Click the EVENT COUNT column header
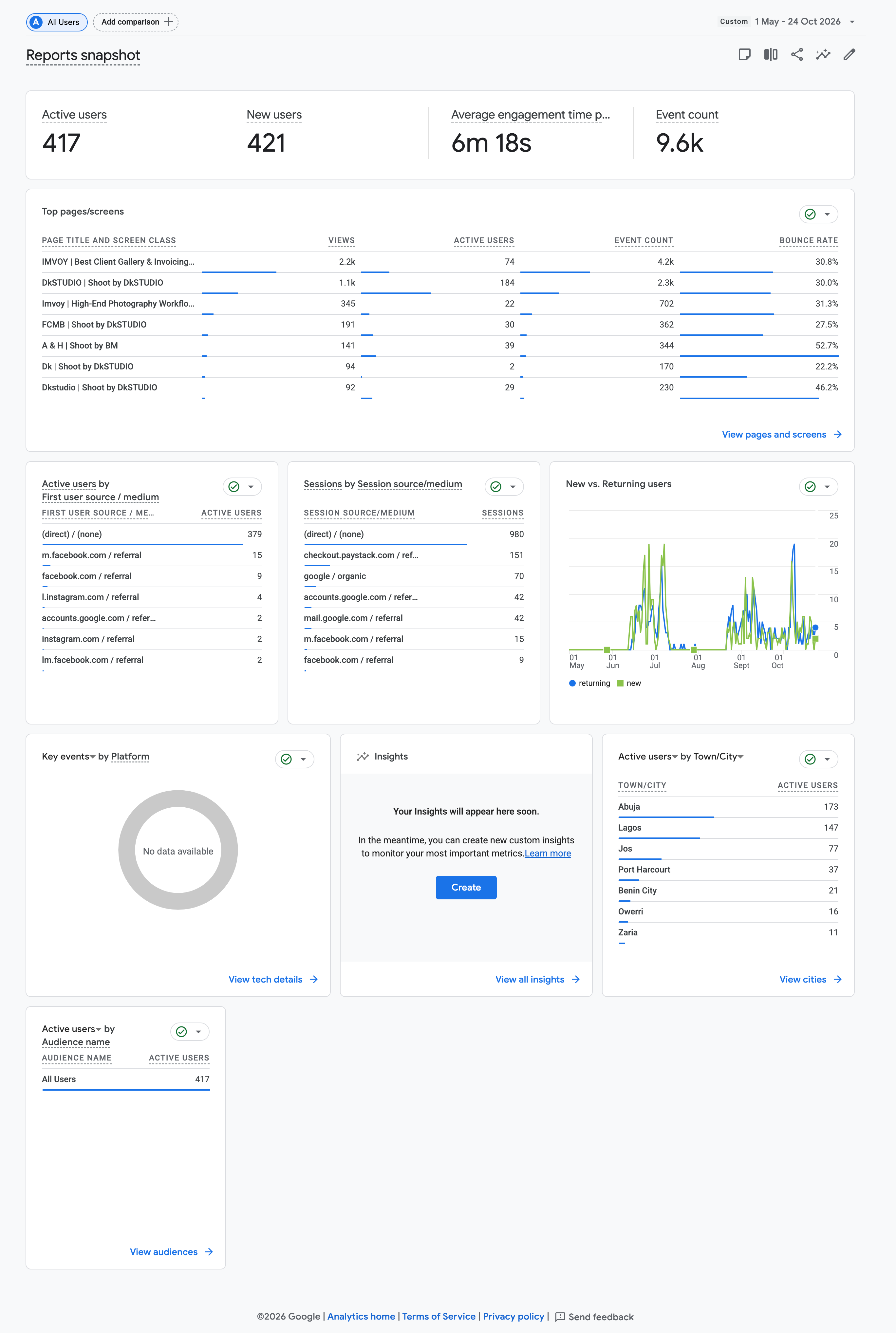This screenshot has height=1333, width=896. 644,240
